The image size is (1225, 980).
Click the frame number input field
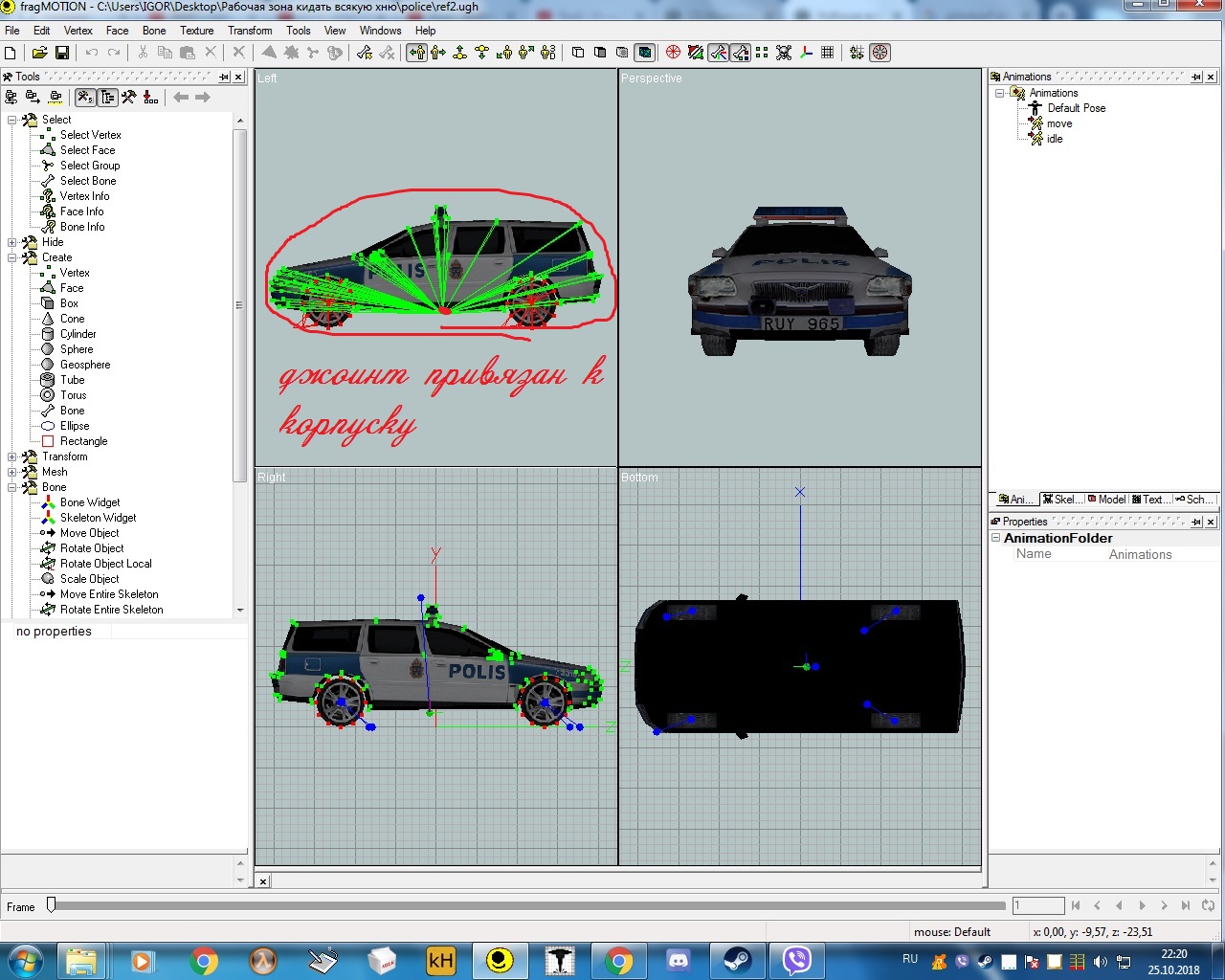(x=1038, y=905)
